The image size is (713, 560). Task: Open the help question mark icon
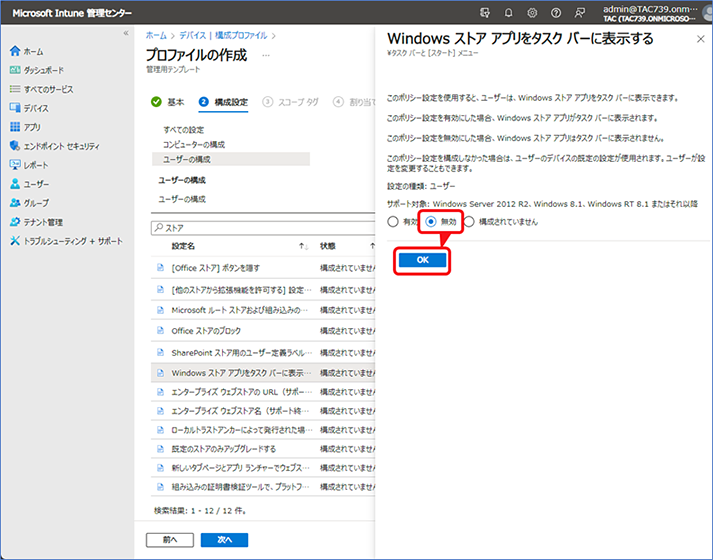556,13
